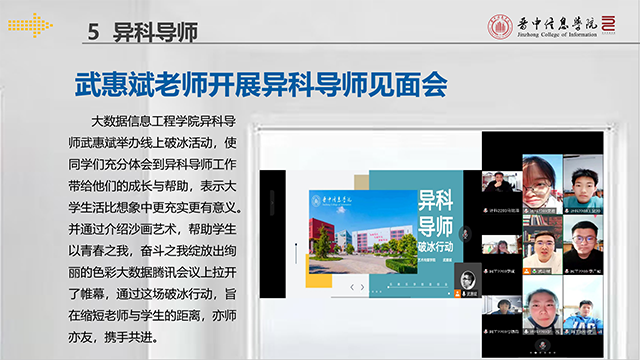Select the man in black with glasses tile
The width and height of the screenshot is (640, 360).
point(583,245)
